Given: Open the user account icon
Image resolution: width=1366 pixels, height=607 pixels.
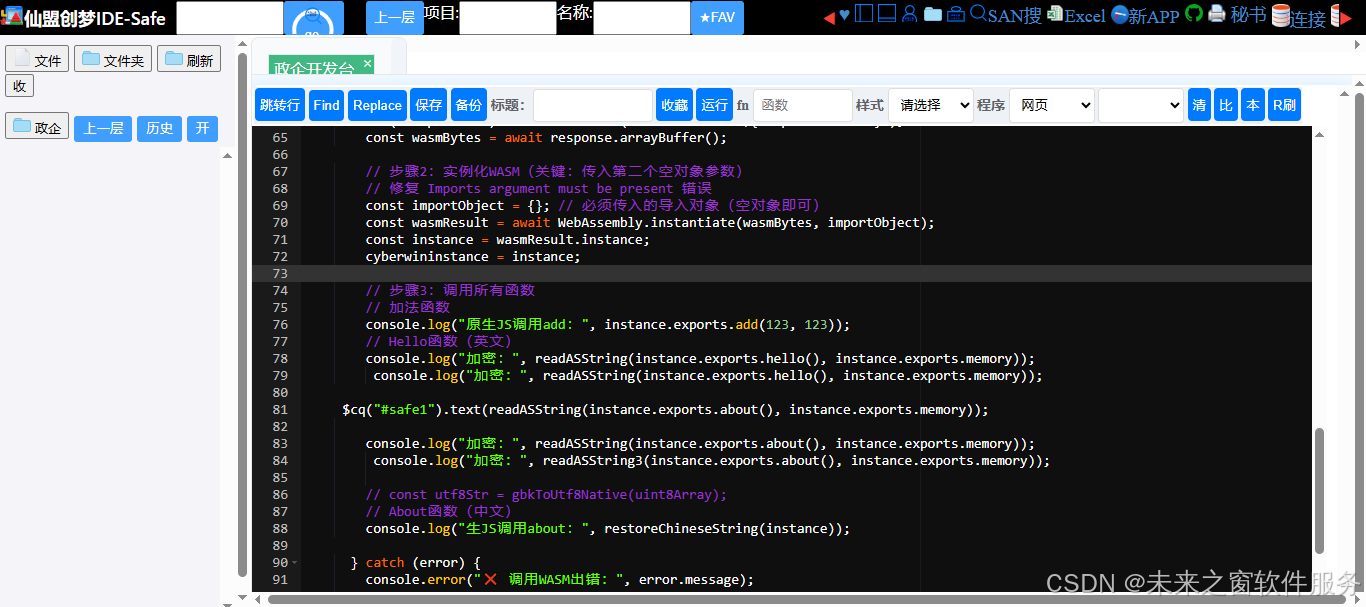Looking at the screenshot, I should 909,13.
